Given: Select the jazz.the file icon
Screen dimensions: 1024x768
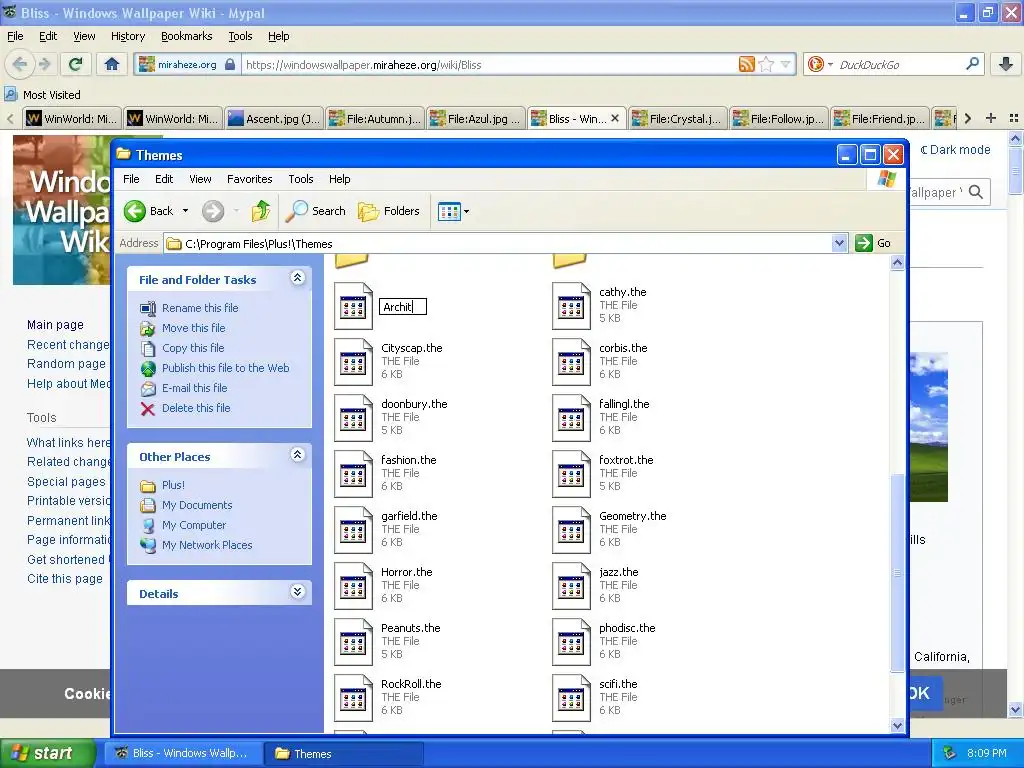Looking at the screenshot, I should coord(571,587).
